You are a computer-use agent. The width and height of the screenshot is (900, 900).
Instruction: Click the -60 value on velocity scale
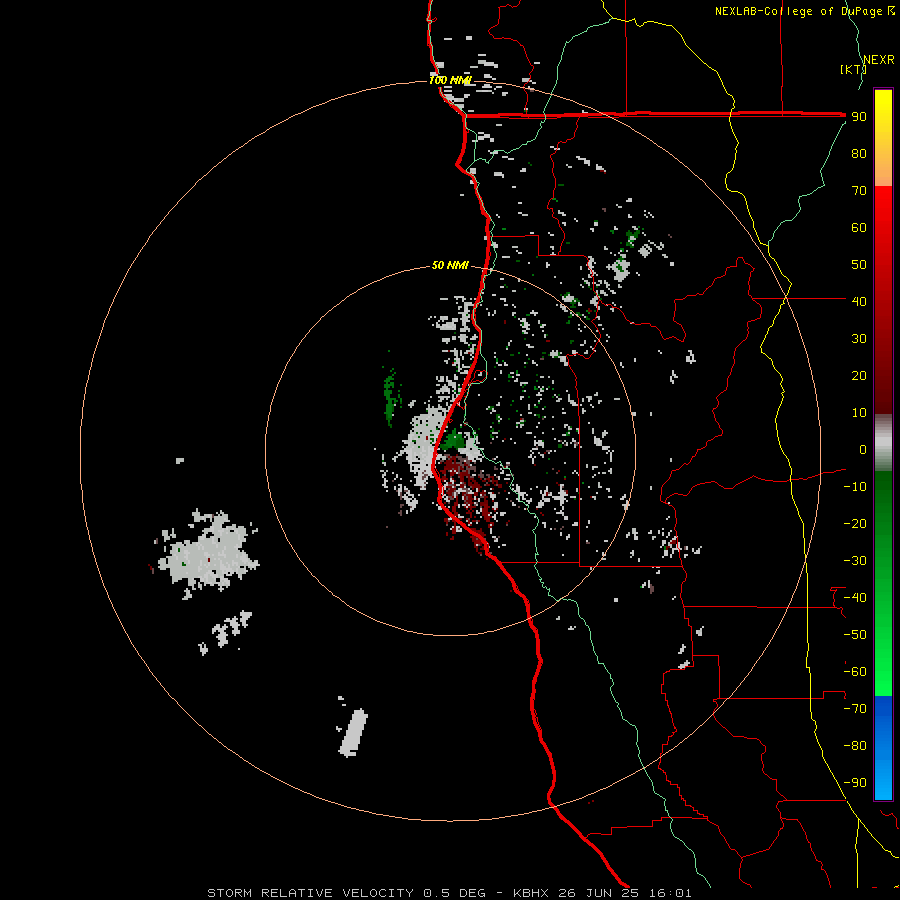tap(855, 672)
